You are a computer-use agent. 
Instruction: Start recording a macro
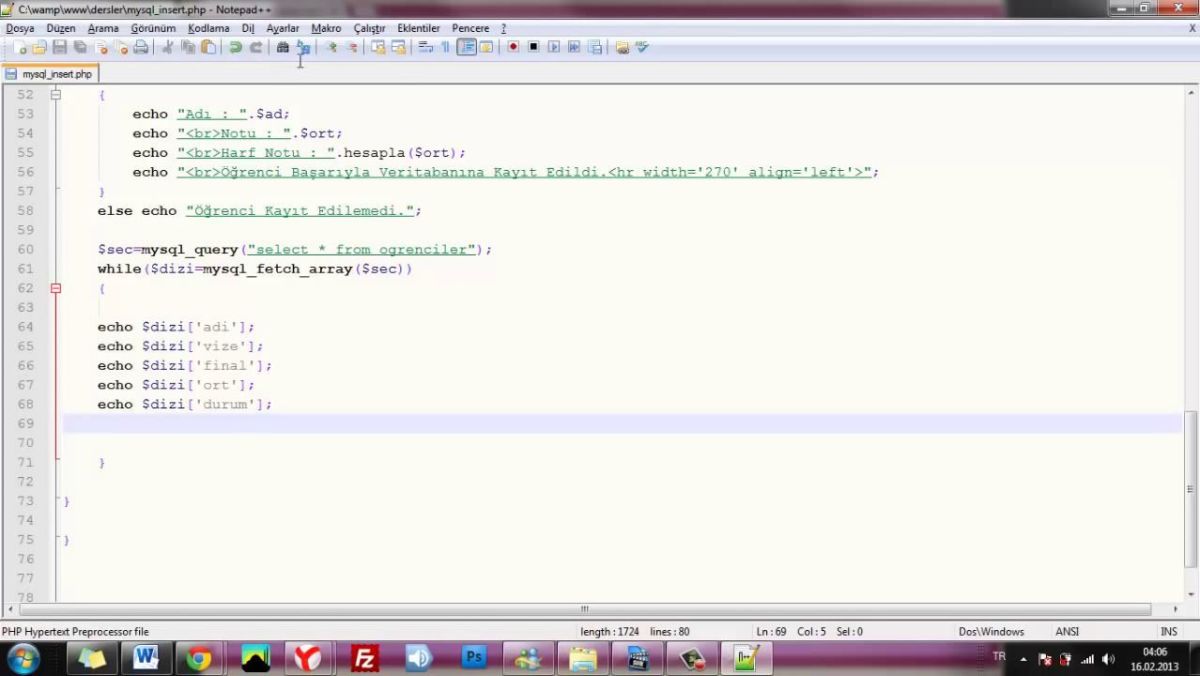(513, 47)
